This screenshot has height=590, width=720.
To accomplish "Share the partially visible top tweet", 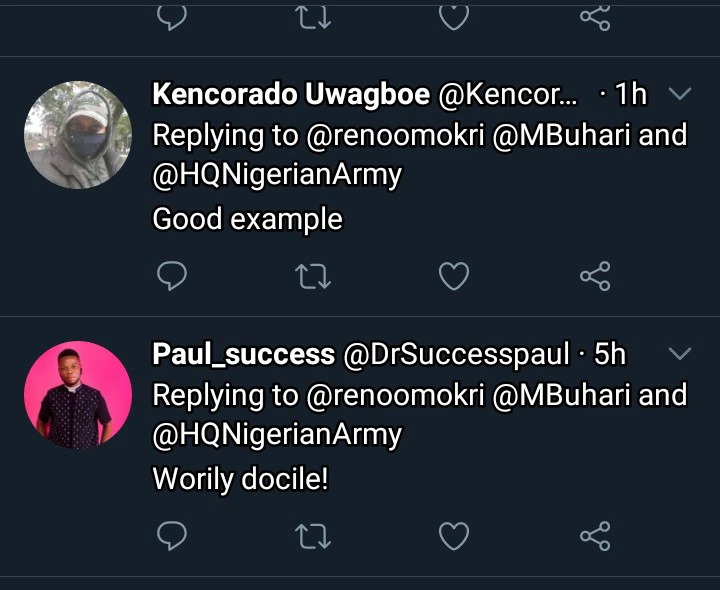I will 595,14.
